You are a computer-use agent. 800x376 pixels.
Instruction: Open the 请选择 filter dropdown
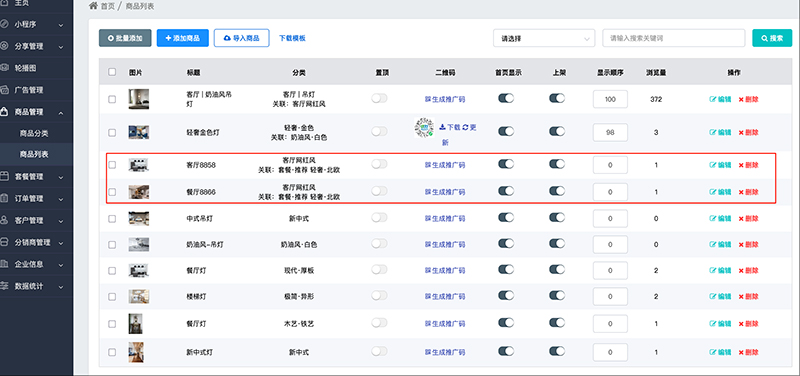pyautogui.click(x=544, y=38)
